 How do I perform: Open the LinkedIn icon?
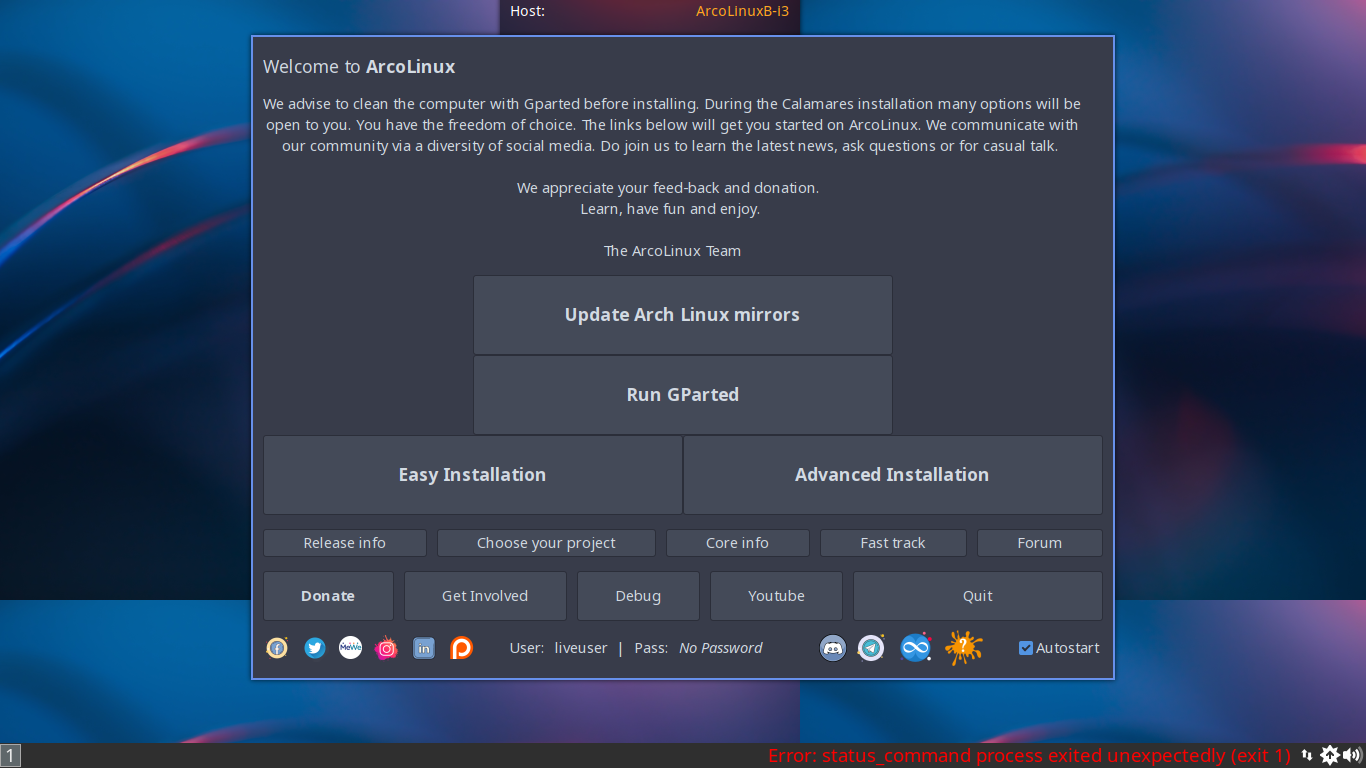424,648
